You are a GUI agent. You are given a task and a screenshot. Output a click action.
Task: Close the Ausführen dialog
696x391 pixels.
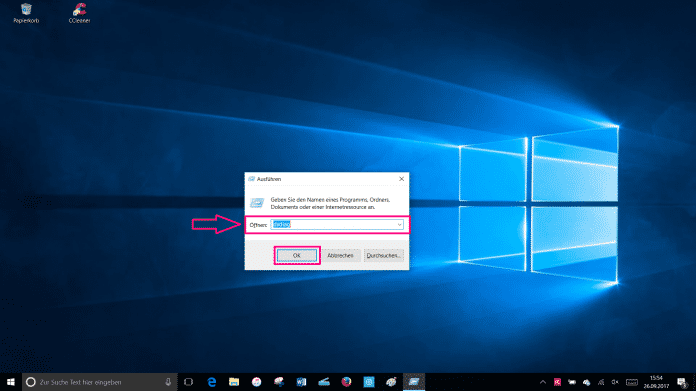click(x=402, y=179)
